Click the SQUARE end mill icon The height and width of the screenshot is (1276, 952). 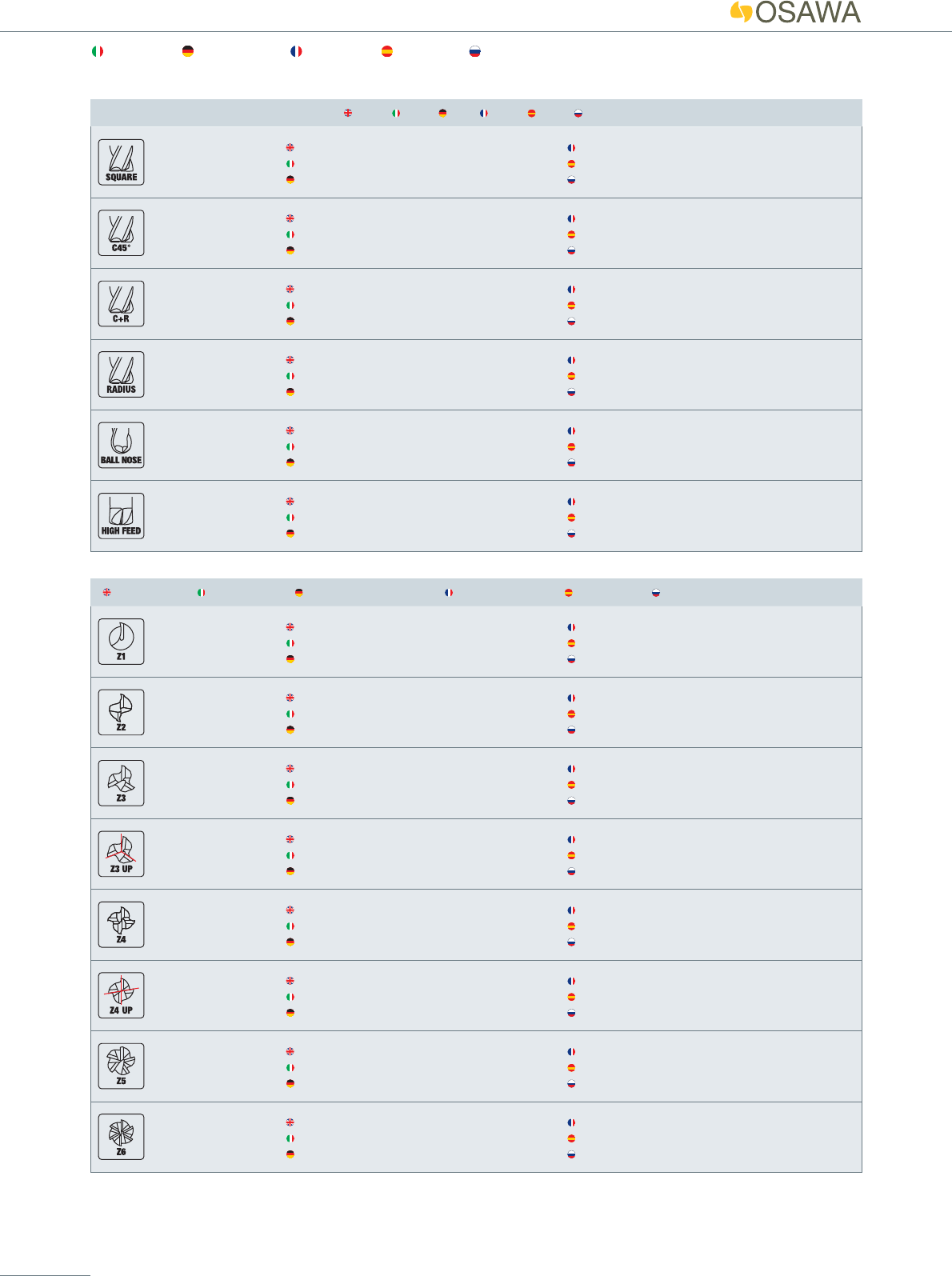click(x=121, y=162)
